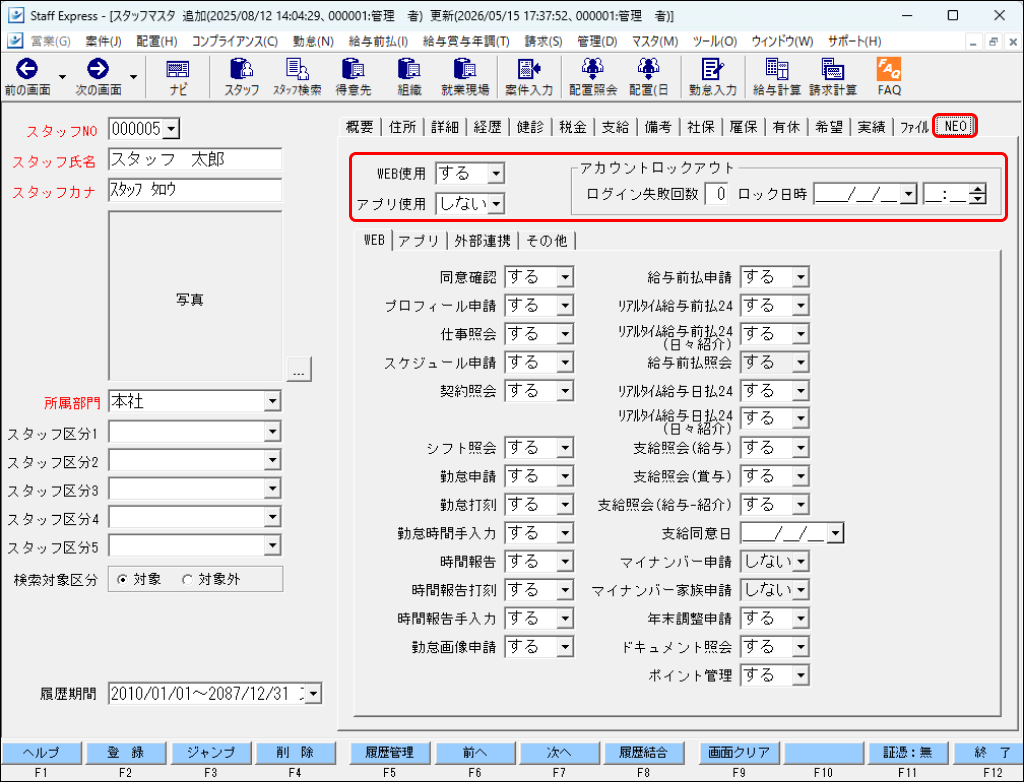
Task: Open the 給与賞与年調(T) menu
Action: point(466,41)
